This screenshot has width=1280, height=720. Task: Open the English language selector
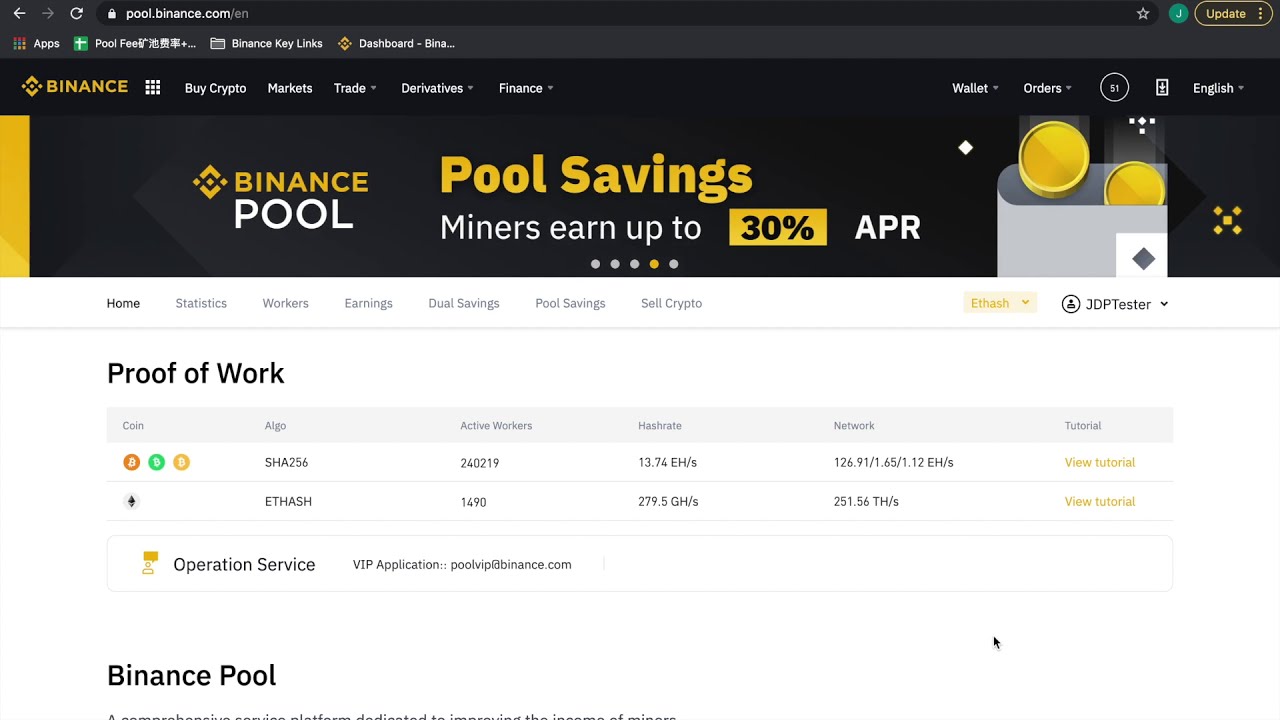(1218, 88)
